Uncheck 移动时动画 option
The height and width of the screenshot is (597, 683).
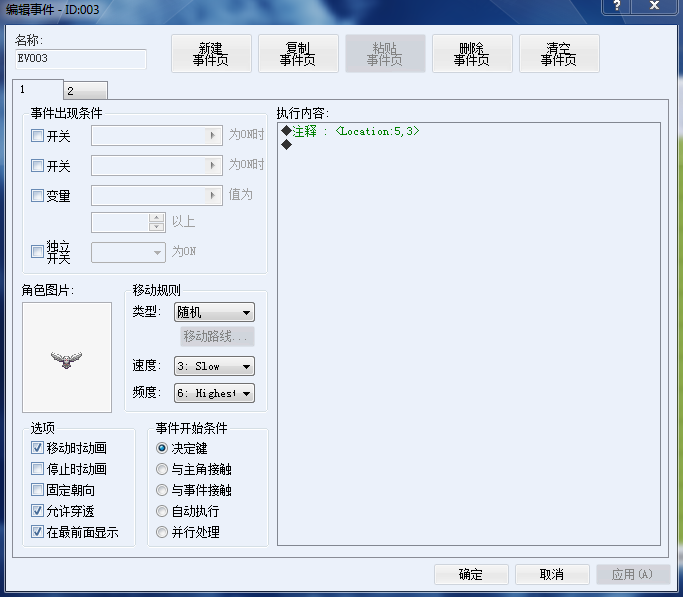(37, 448)
